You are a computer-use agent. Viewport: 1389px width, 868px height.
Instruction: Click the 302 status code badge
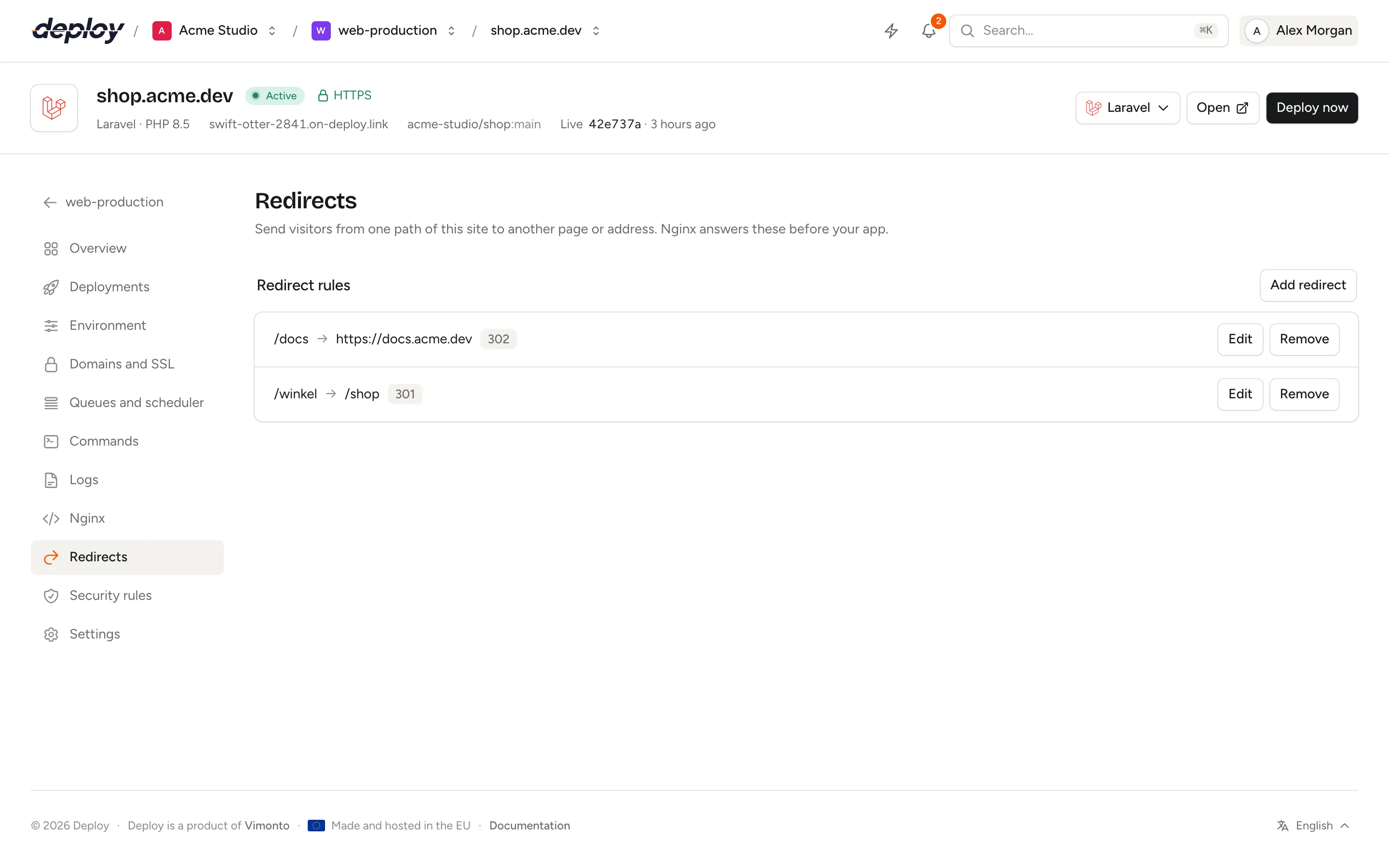[498, 339]
